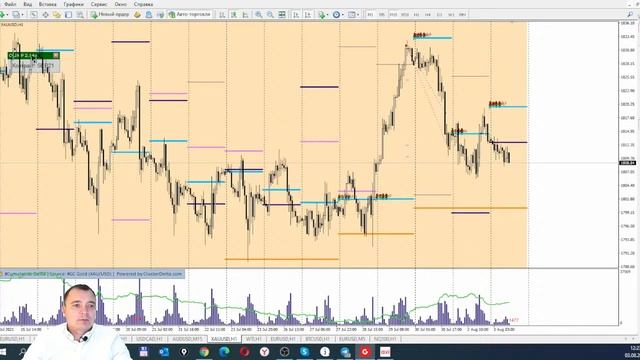Open the Profiles toolbar icon
The width and height of the screenshot is (640, 360).
tap(16, 15)
